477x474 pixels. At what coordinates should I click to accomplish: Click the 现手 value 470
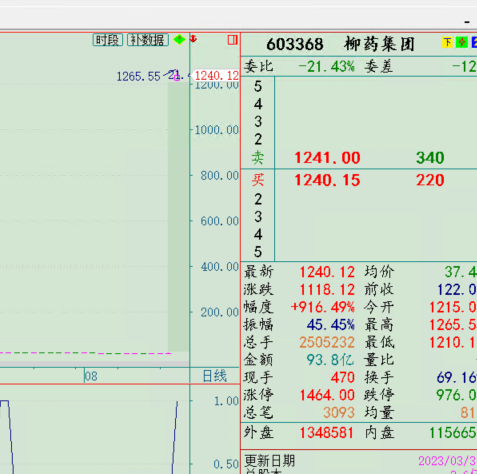343,378
